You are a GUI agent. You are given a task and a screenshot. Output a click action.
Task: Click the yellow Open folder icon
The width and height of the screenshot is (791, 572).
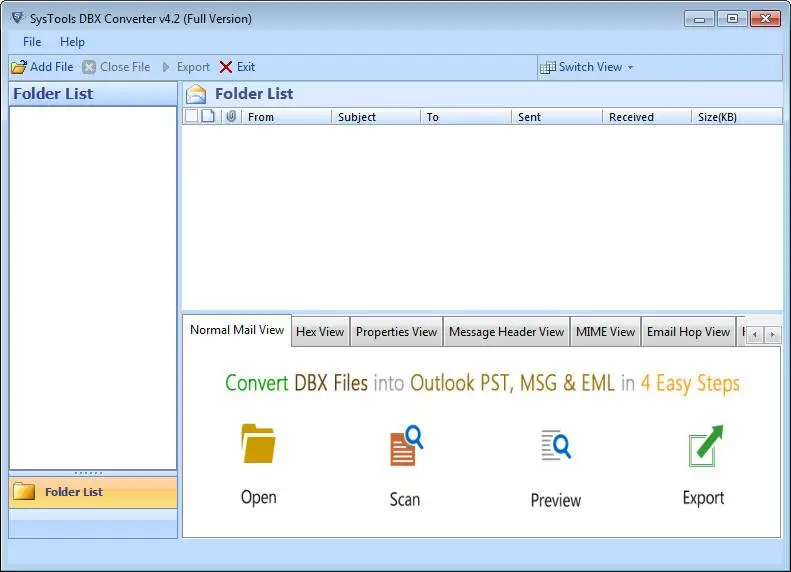pyautogui.click(x=258, y=444)
